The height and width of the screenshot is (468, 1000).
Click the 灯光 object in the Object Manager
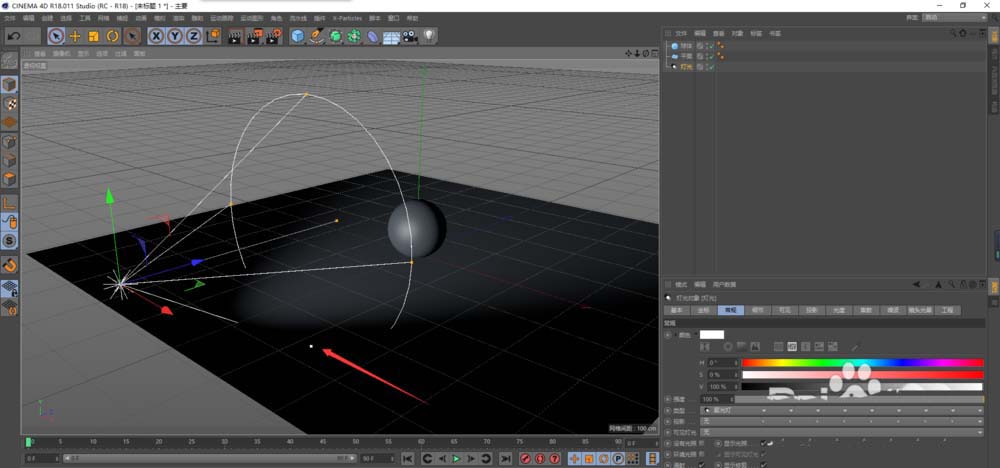point(685,67)
